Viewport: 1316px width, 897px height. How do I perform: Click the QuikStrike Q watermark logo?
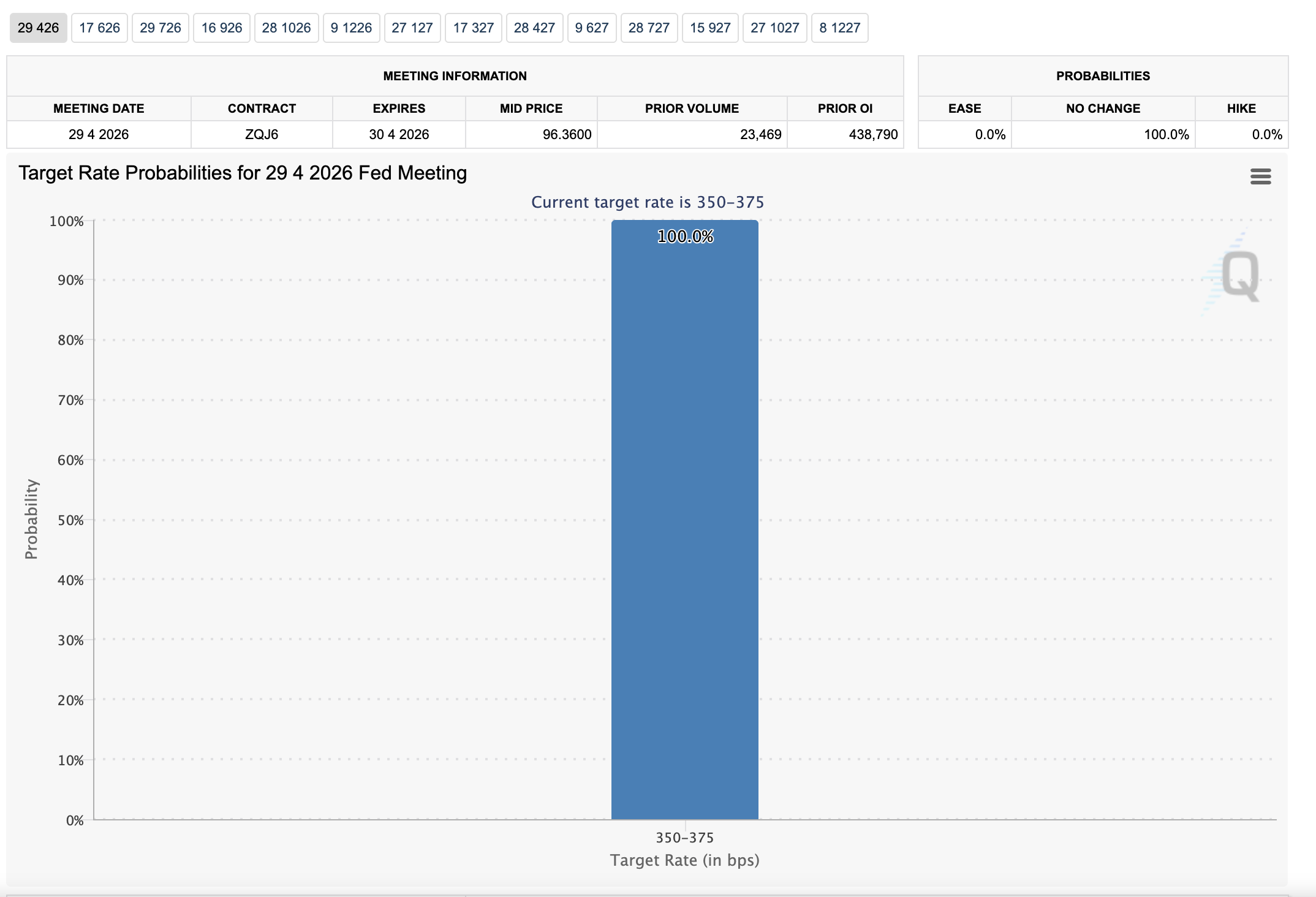tap(1239, 276)
